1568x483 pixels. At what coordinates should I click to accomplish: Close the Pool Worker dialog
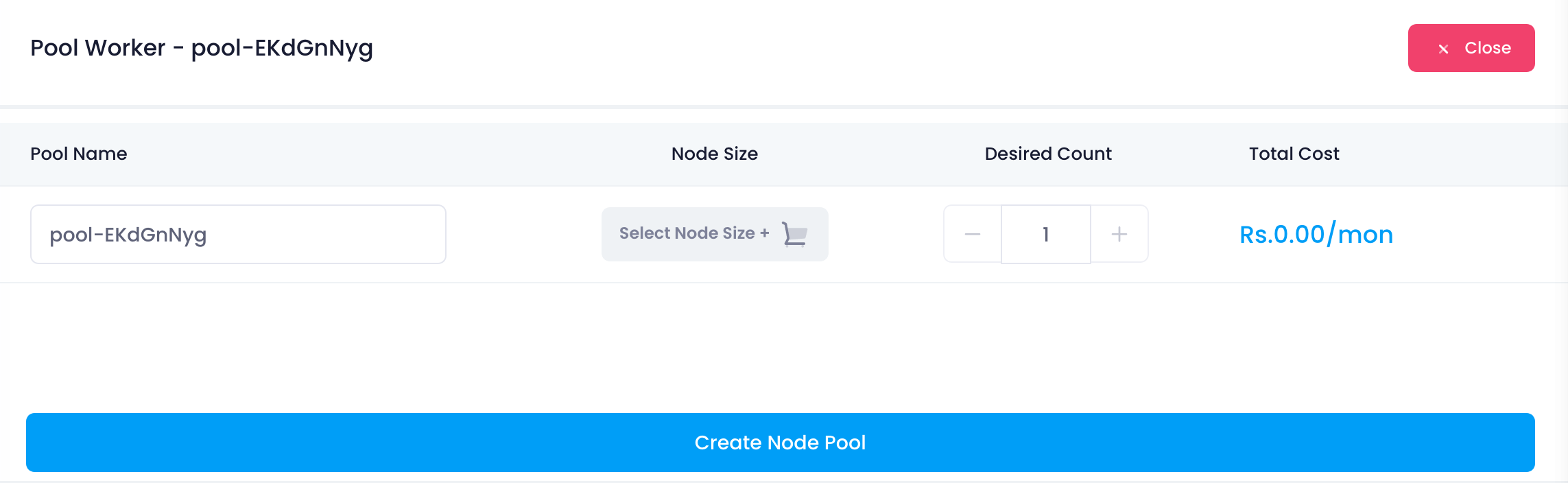point(1471,48)
